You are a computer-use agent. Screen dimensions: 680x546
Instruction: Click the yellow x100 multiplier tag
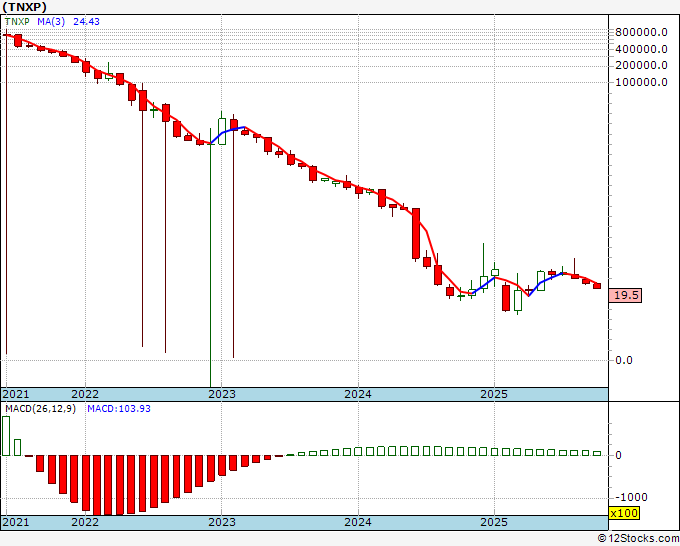(624, 513)
